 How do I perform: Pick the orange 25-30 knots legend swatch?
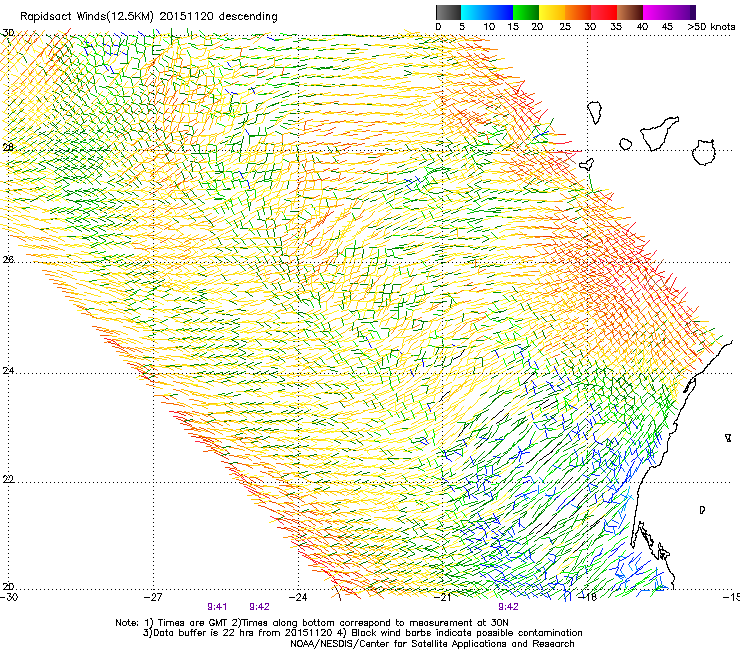578,12
